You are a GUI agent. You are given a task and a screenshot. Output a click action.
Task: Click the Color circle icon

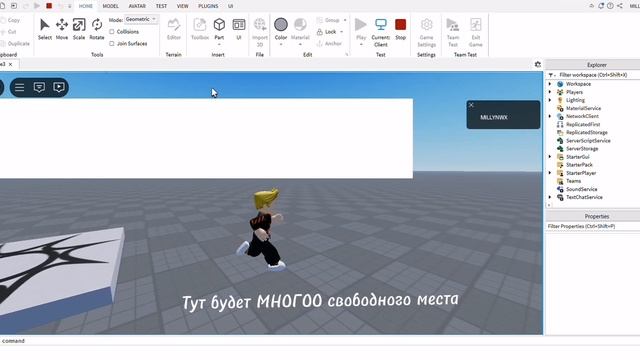(x=281, y=24)
